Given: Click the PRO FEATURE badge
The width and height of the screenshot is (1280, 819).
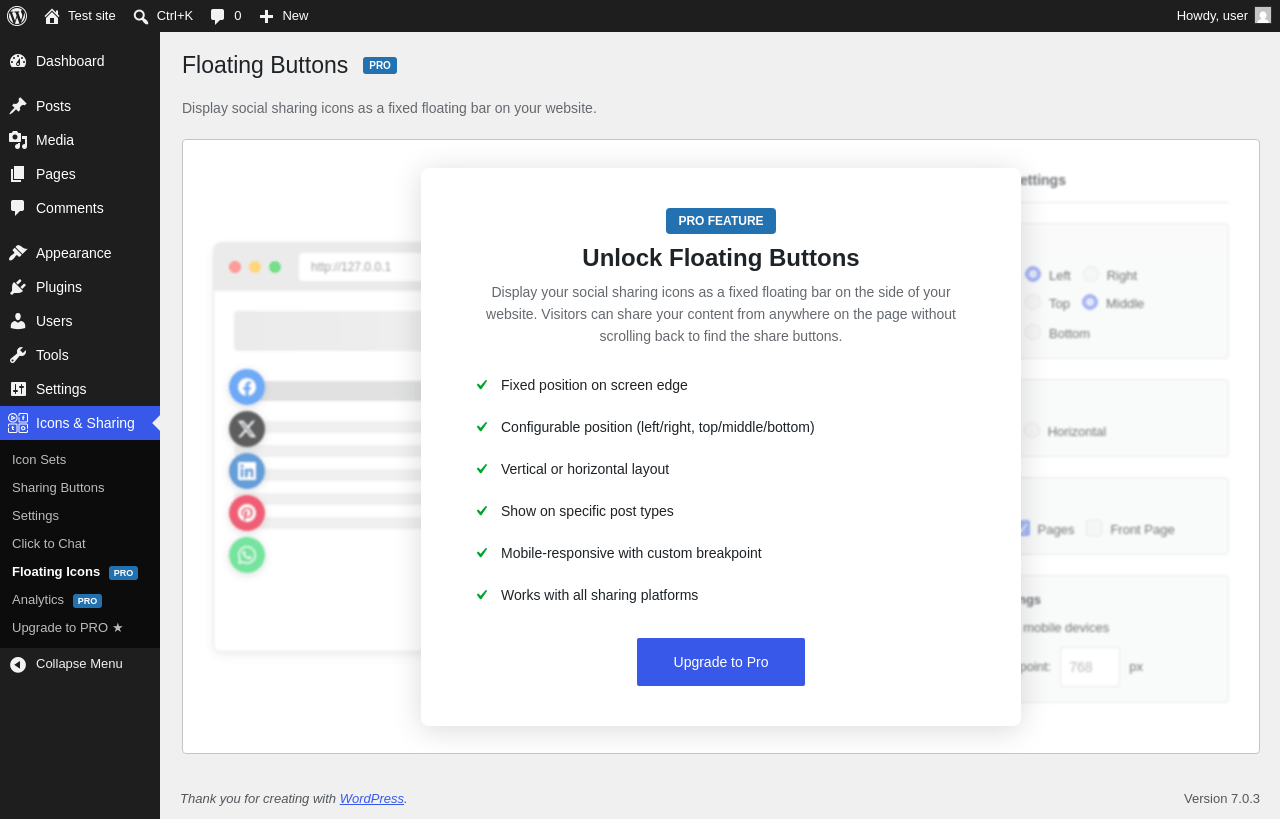Looking at the screenshot, I should click(721, 221).
